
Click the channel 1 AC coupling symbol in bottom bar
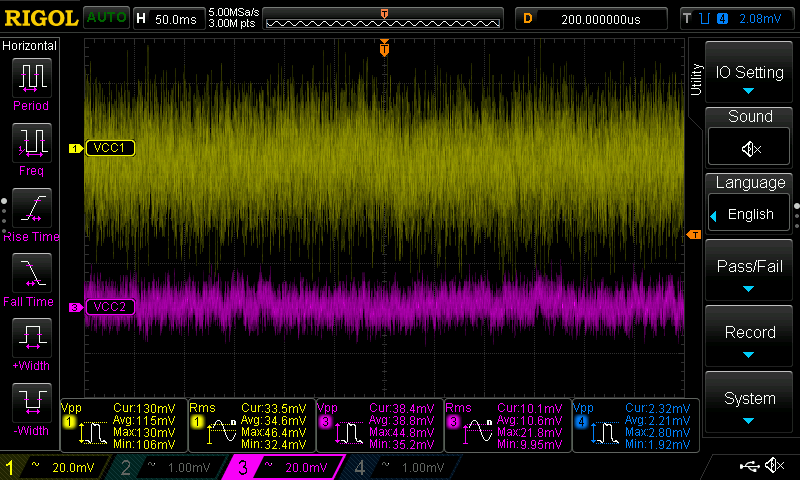[35, 465]
